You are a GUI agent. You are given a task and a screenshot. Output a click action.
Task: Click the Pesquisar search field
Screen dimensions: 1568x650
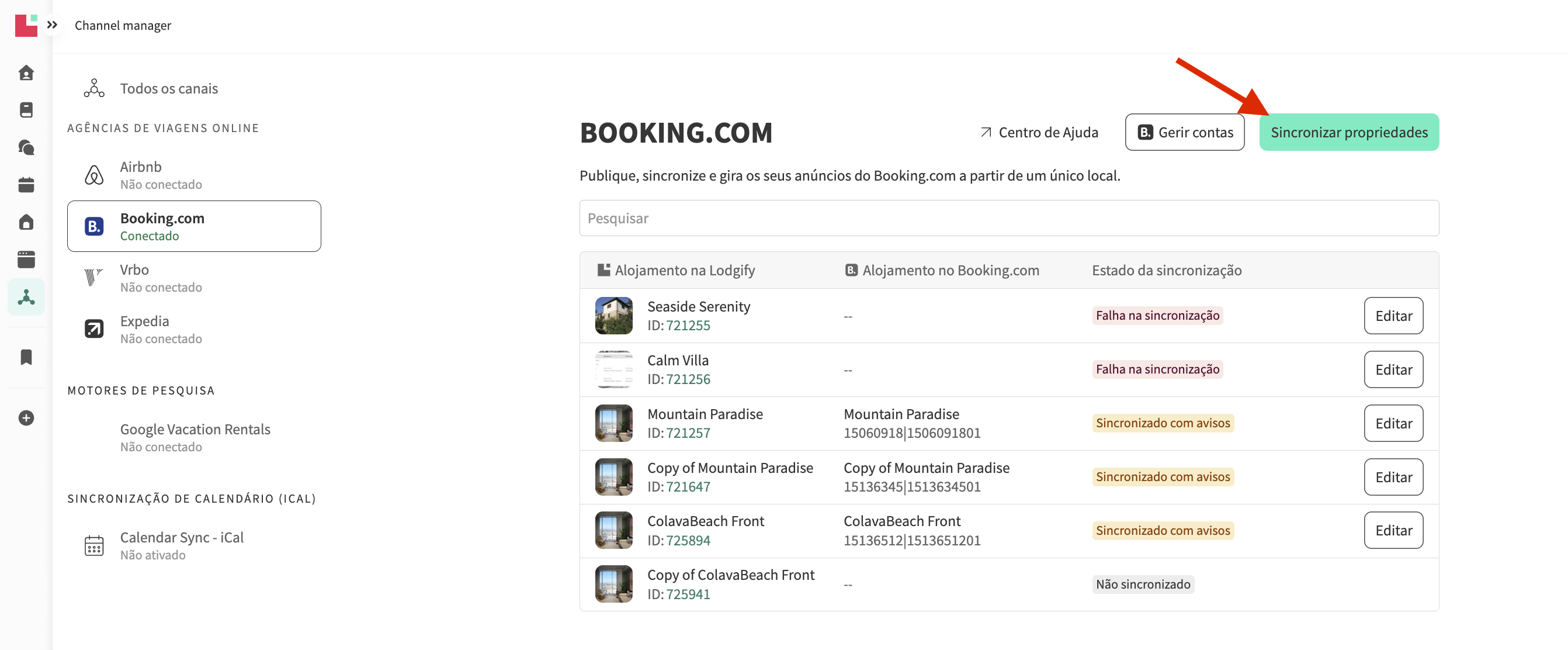point(1008,218)
